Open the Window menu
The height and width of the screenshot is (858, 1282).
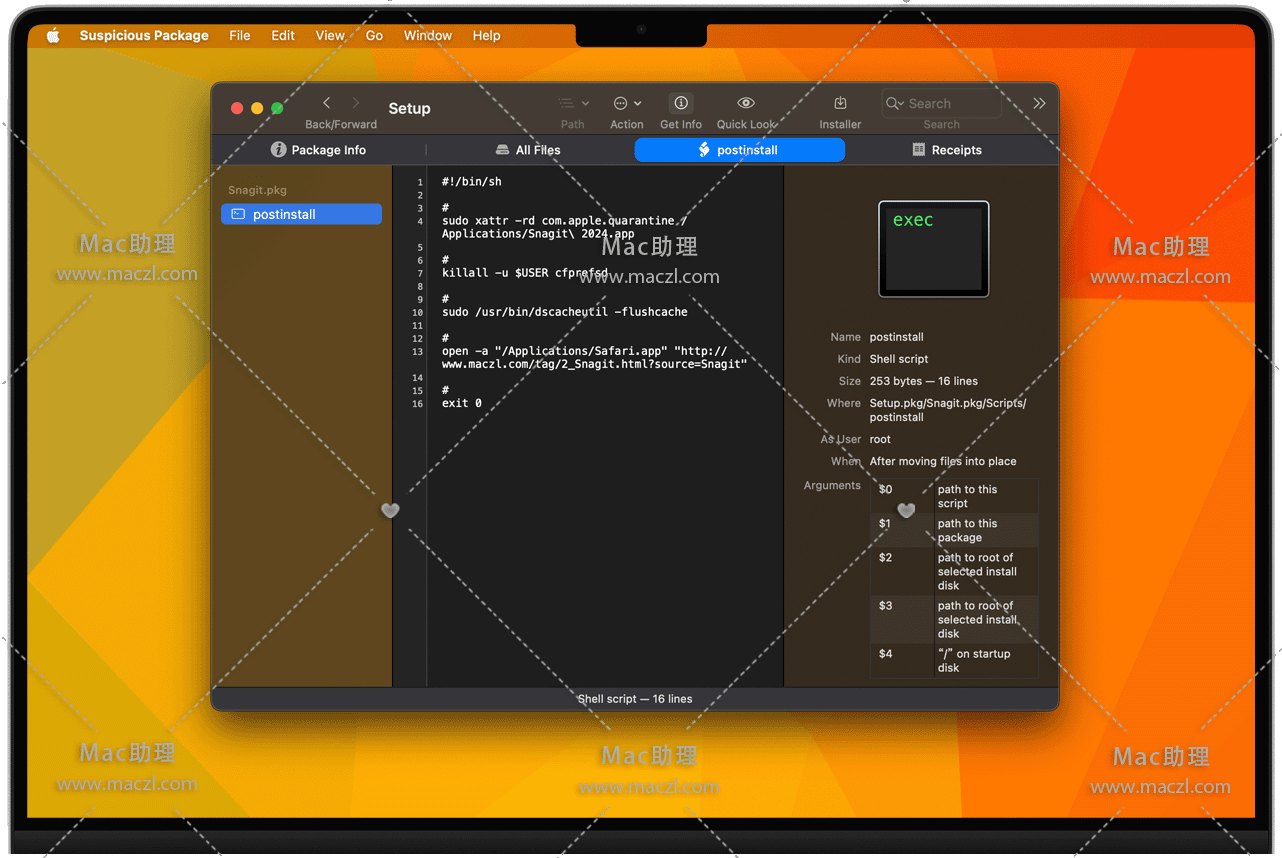pyautogui.click(x=427, y=35)
